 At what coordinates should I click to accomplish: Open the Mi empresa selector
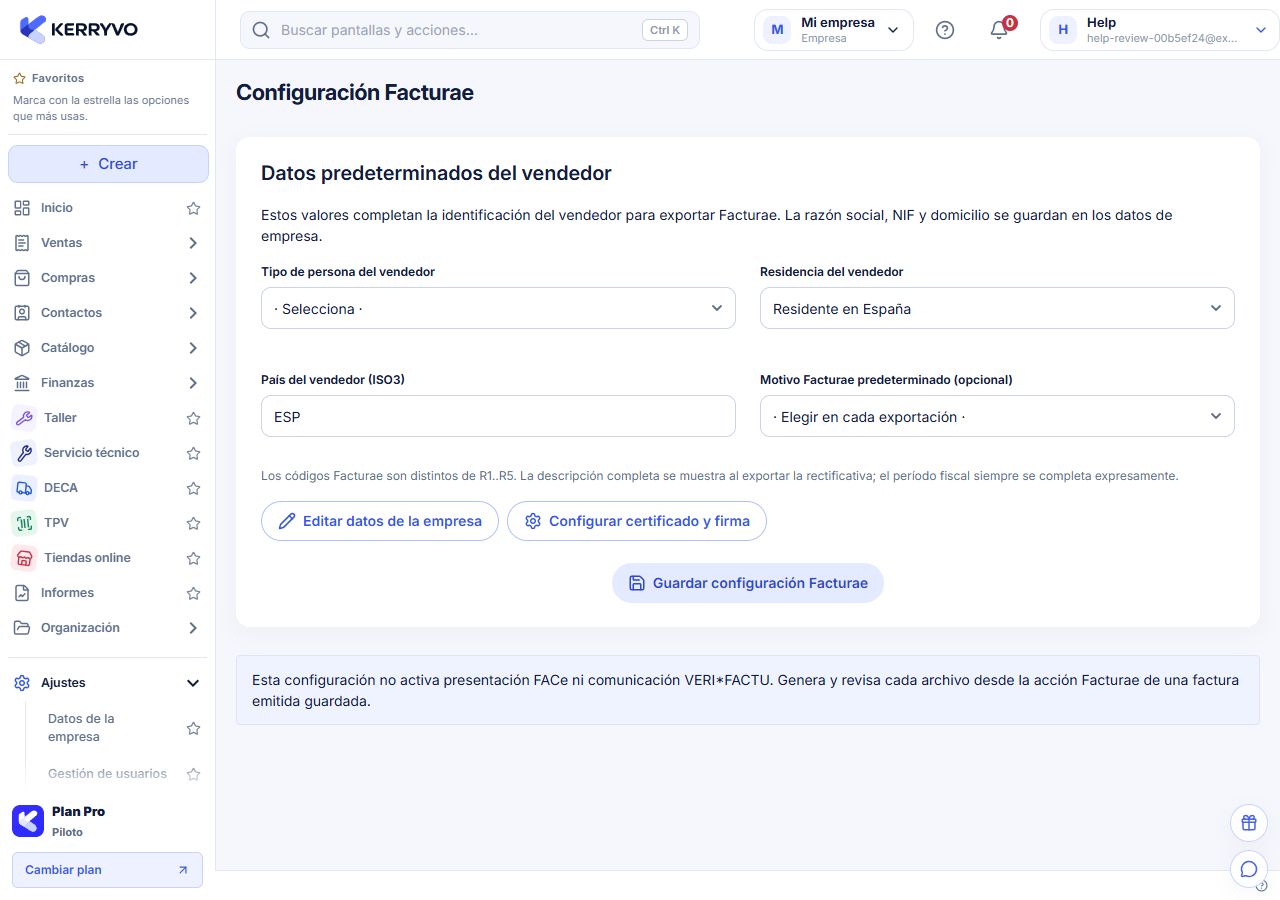[834, 30]
